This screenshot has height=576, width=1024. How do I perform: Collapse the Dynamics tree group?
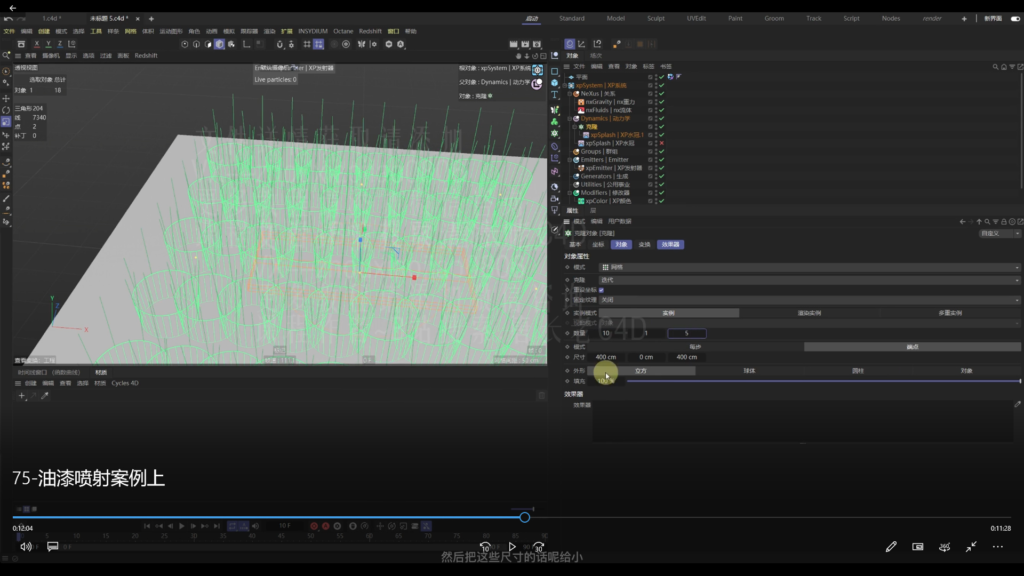(571, 118)
